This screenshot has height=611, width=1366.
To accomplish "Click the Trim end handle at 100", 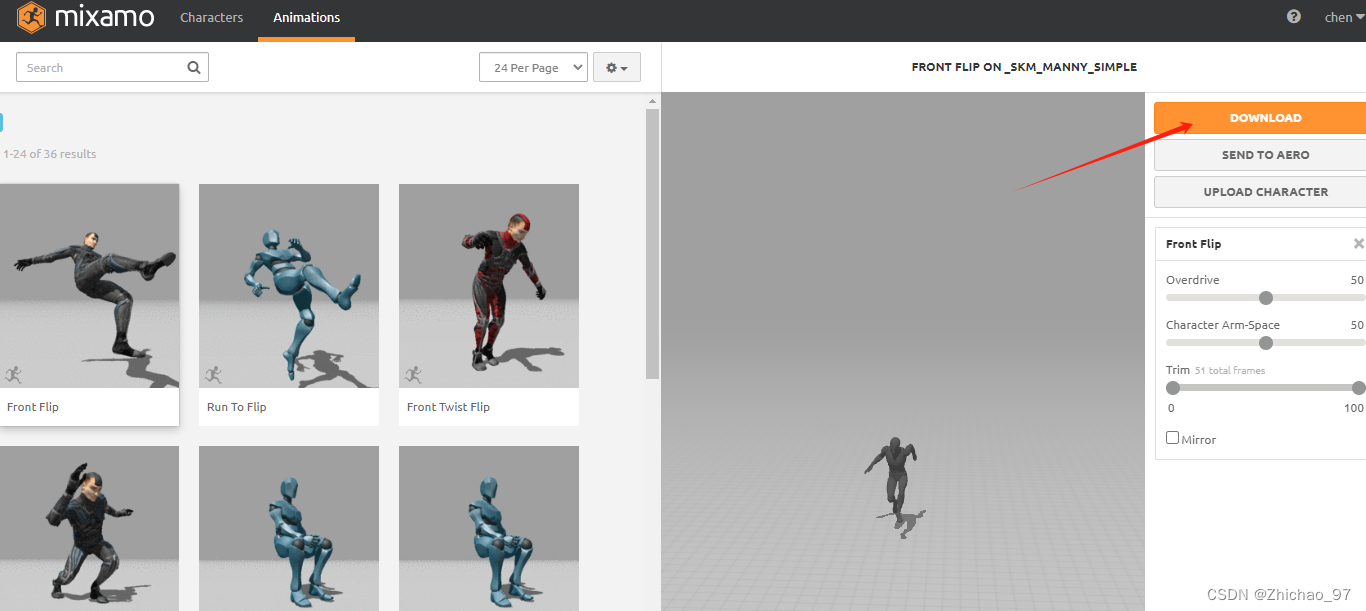I will pyautogui.click(x=1358, y=388).
